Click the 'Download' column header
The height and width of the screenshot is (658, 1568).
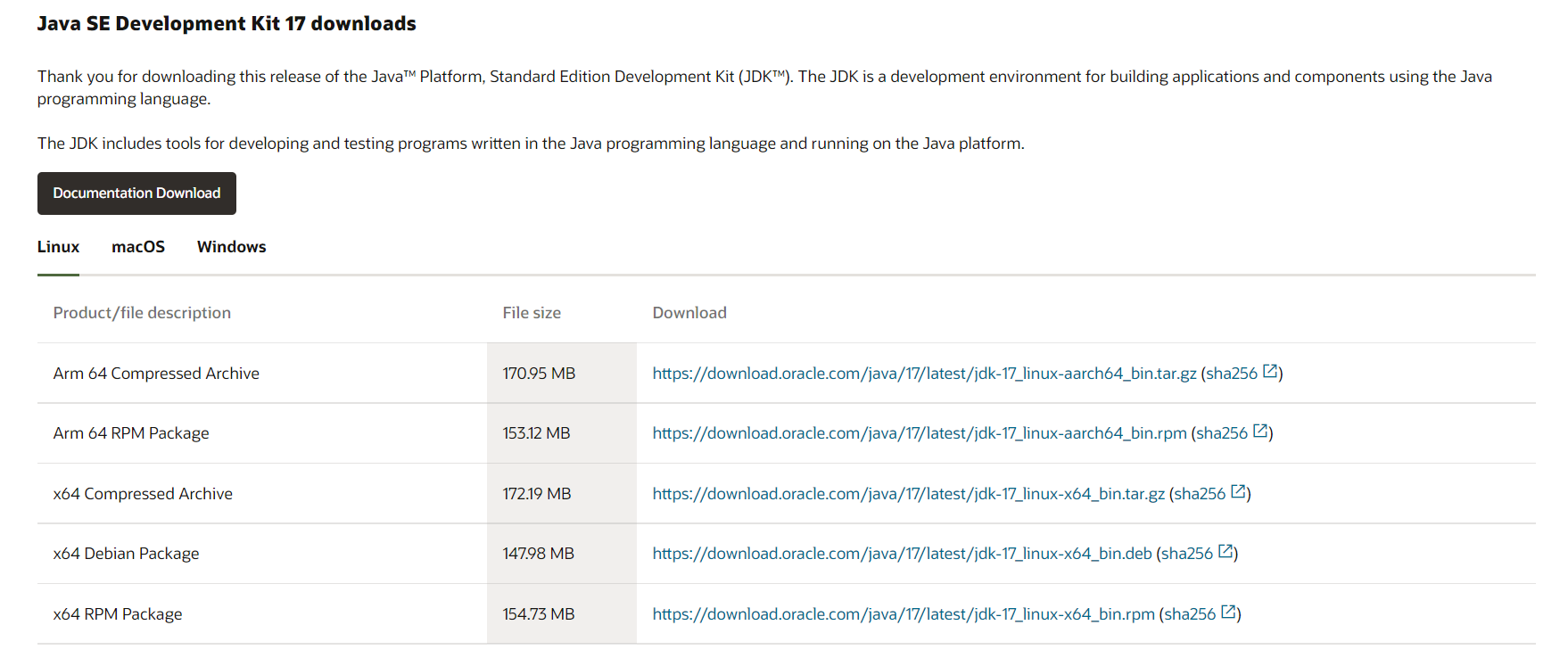click(x=689, y=313)
